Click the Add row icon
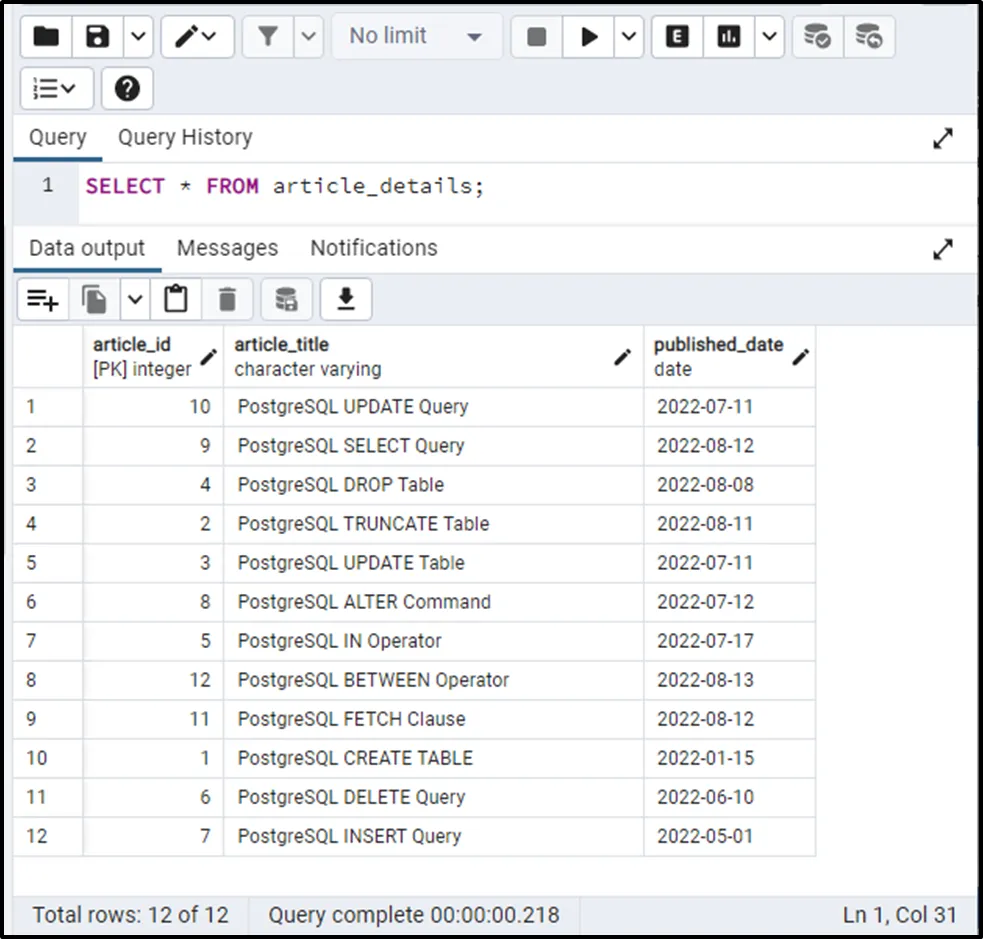Image resolution: width=983 pixels, height=939 pixels. tap(43, 299)
